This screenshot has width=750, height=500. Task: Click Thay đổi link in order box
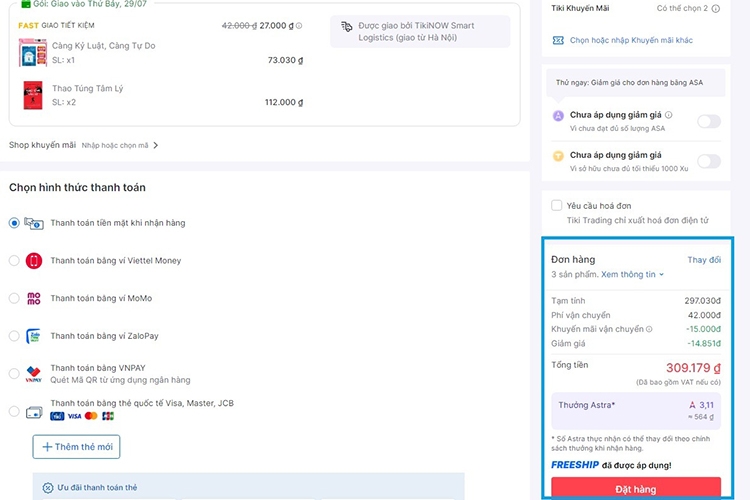pos(704,260)
